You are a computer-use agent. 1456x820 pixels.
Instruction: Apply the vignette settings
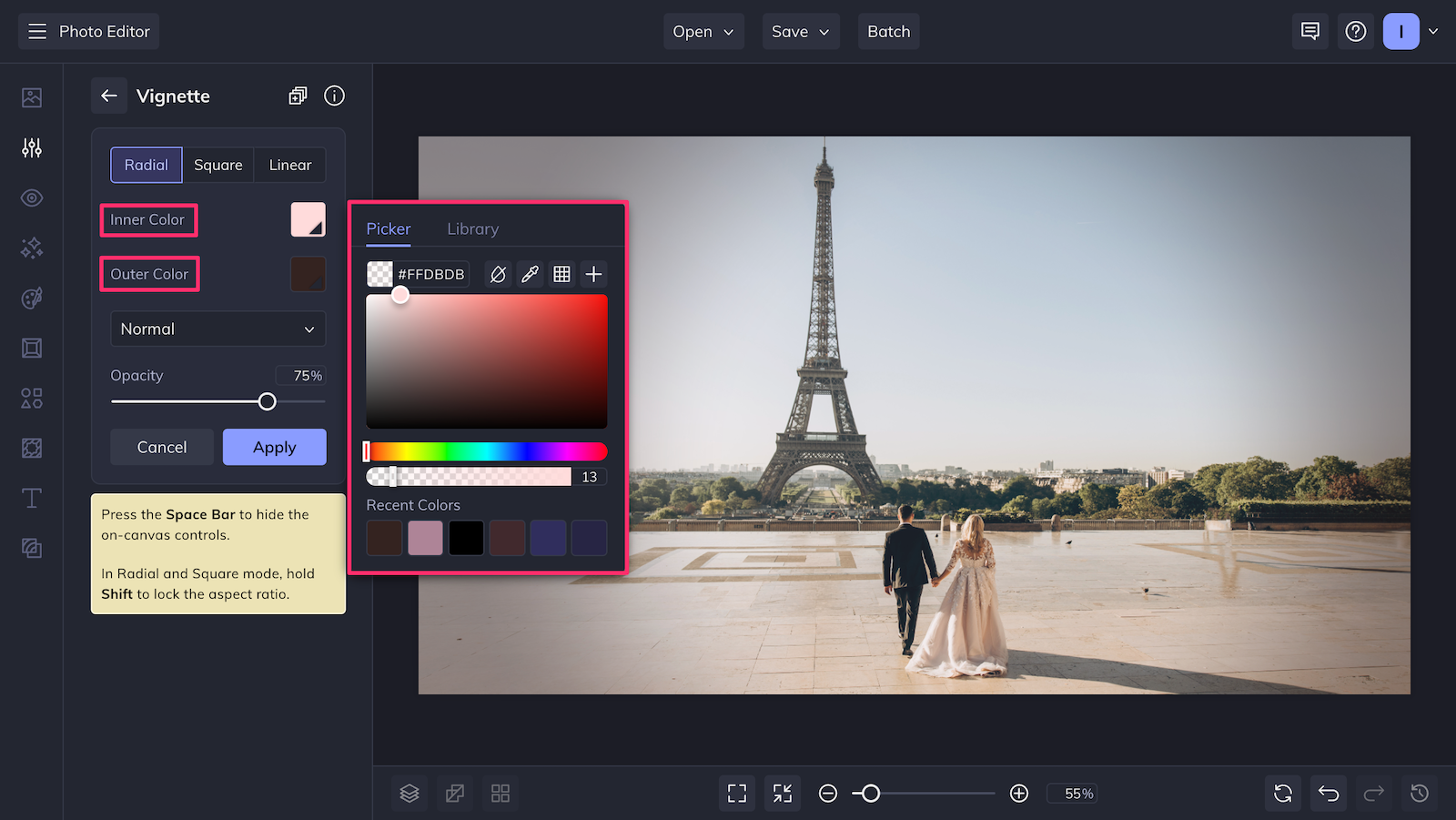tap(274, 447)
